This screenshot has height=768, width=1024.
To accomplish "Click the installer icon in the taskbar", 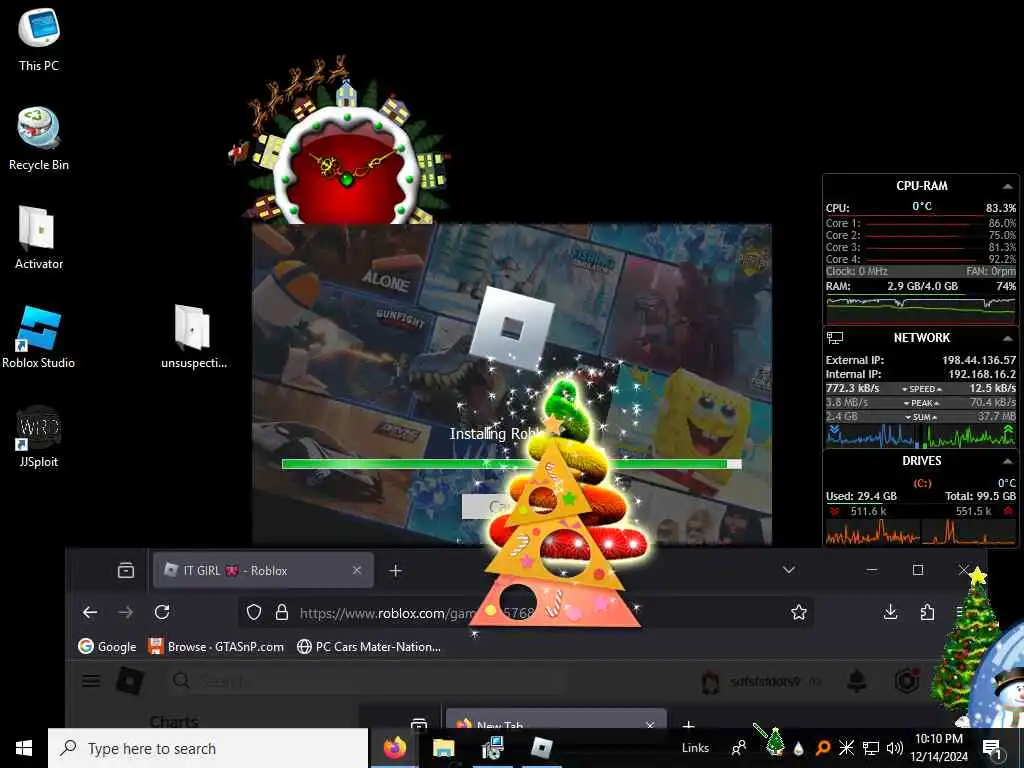I will [x=492, y=748].
